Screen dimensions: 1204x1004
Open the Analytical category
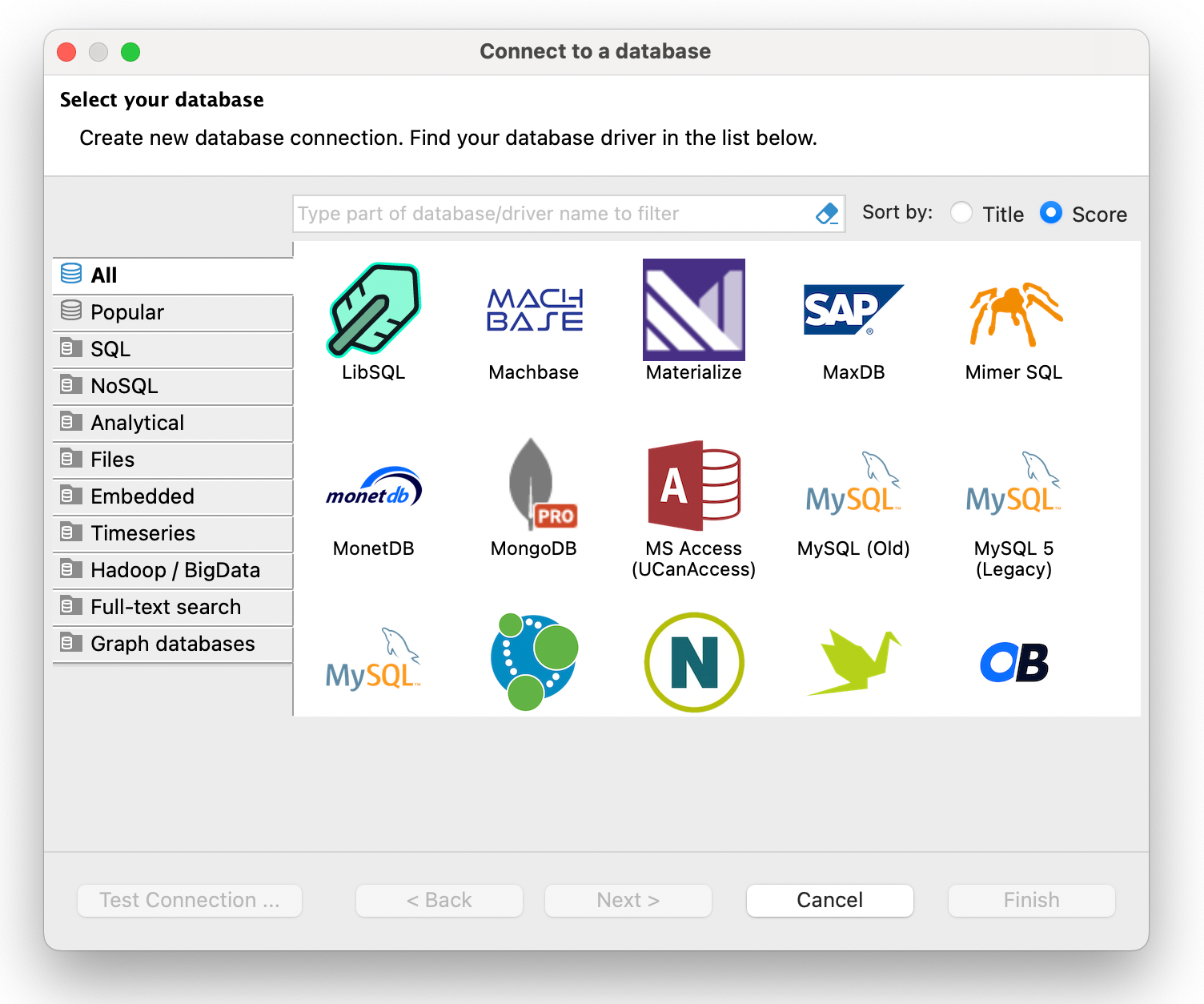click(x=173, y=423)
